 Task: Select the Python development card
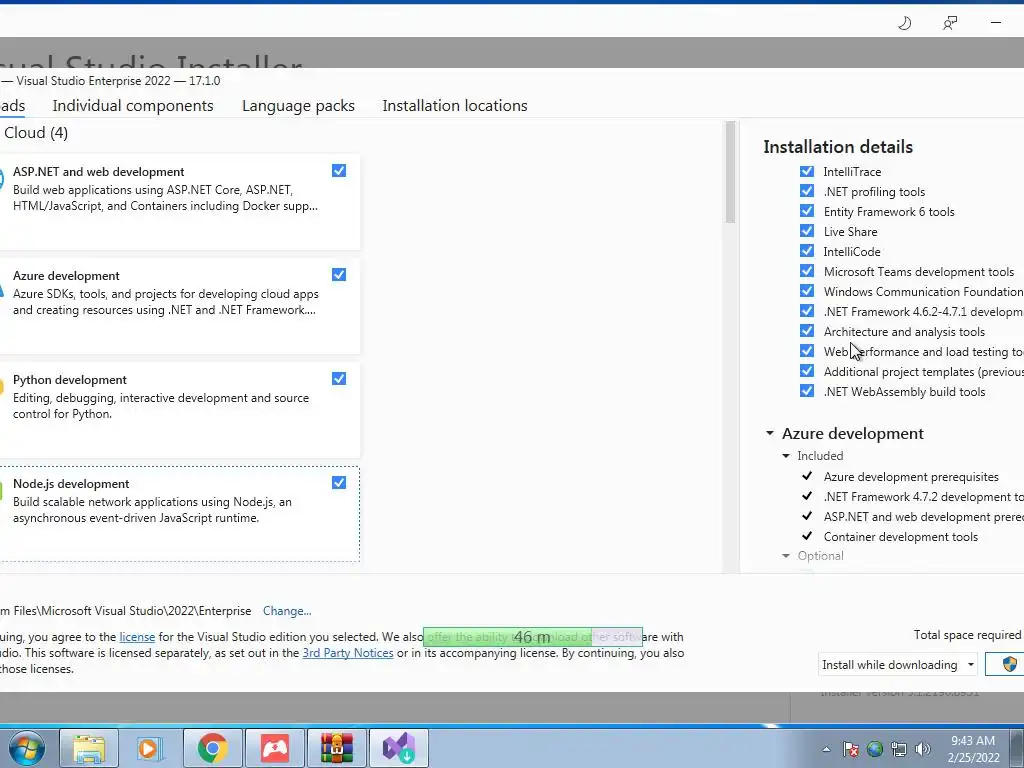click(180, 410)
